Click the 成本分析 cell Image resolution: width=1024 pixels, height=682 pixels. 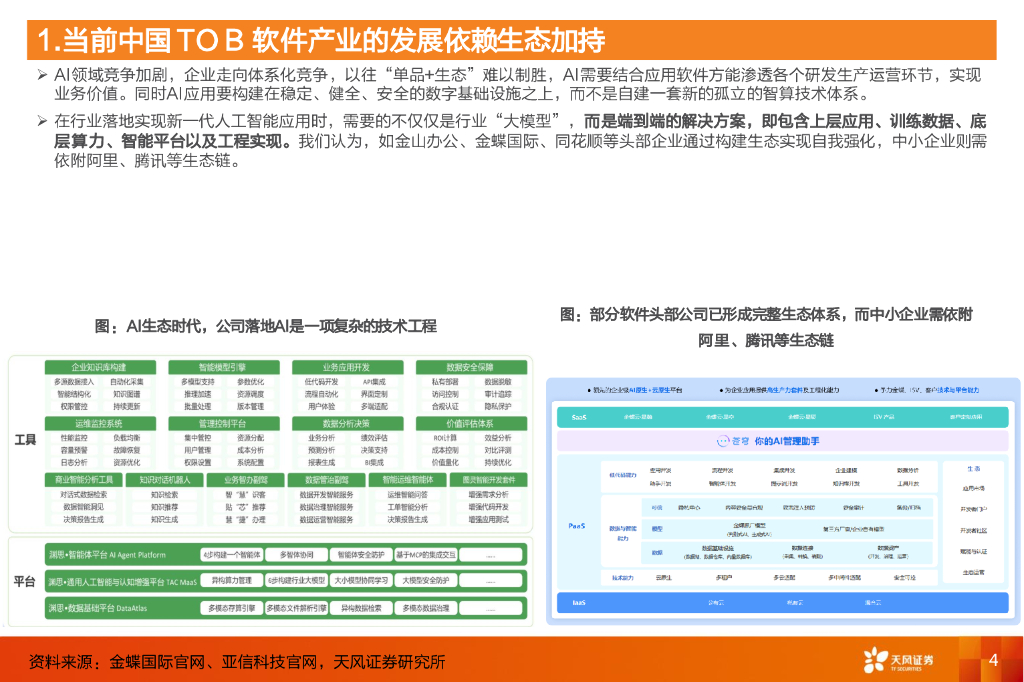coord(250,450)
